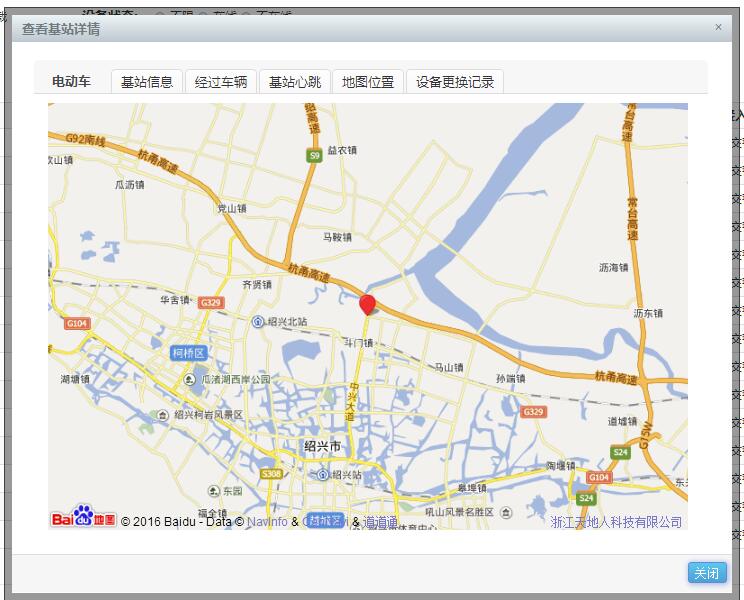Click the G104 shield near 柯桥区
The image size is (744, 600).
(77, 323)
